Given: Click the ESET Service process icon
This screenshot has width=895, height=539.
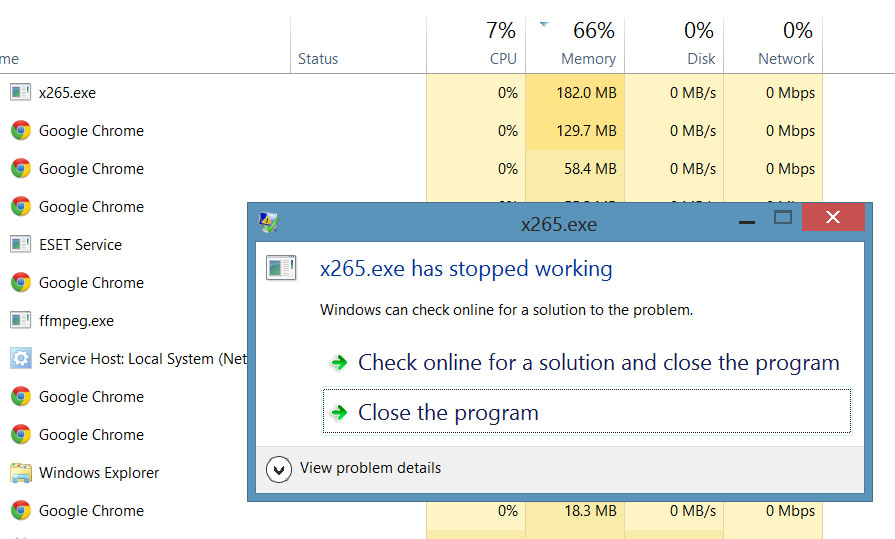Looking at the screenshot, I should 20,245.
